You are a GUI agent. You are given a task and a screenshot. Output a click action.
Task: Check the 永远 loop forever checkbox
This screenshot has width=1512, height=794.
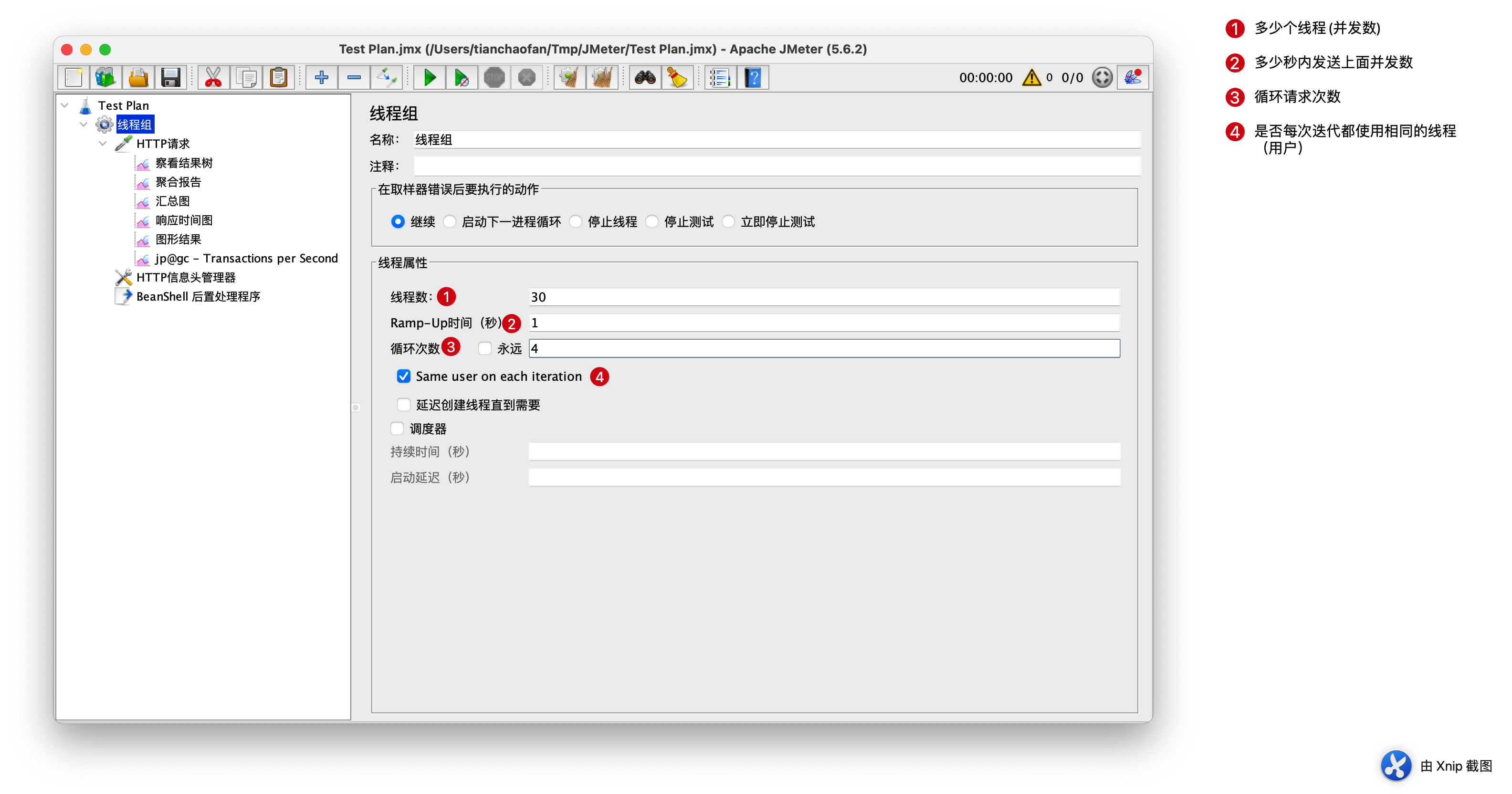point(485,349)
